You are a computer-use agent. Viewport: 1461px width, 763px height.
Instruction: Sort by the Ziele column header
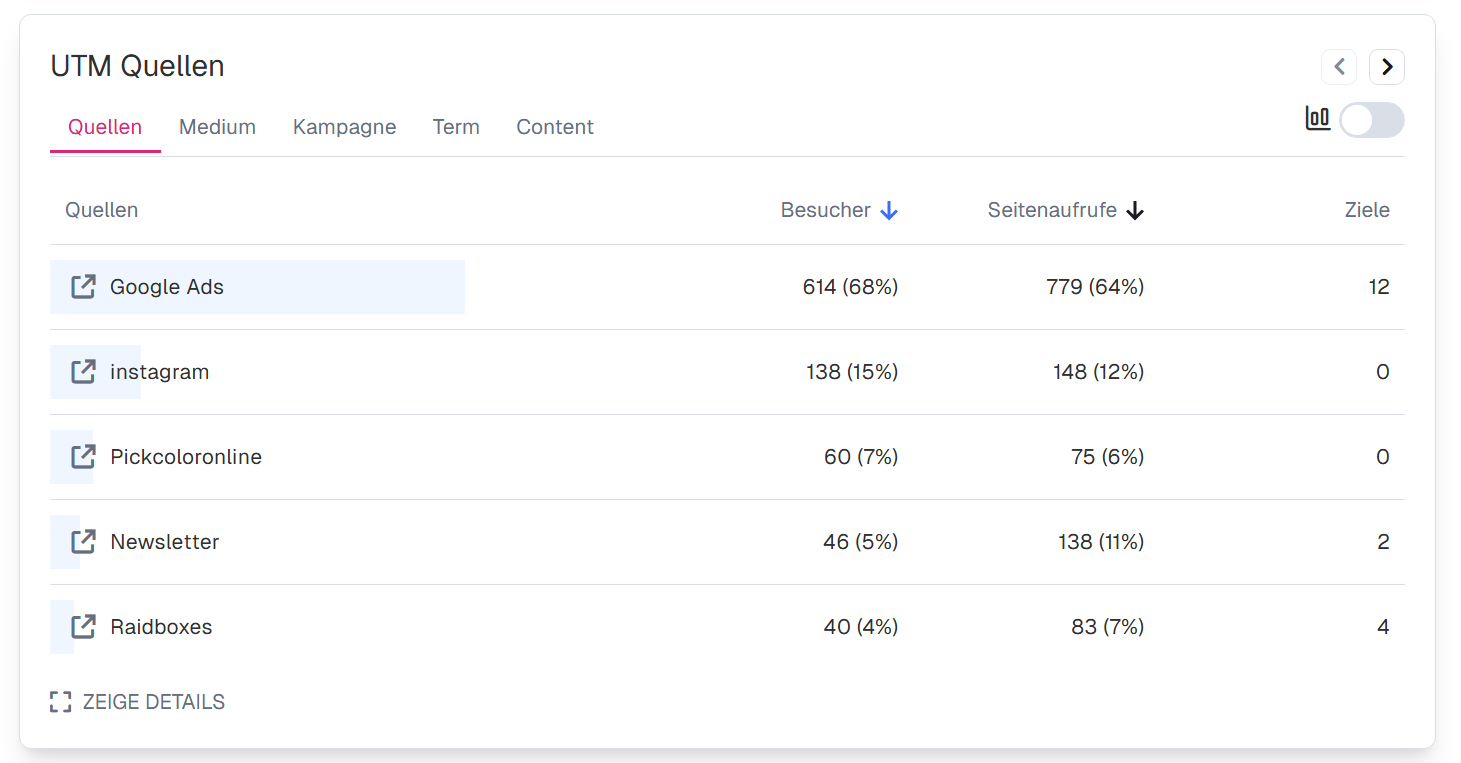click(1366, 210)
